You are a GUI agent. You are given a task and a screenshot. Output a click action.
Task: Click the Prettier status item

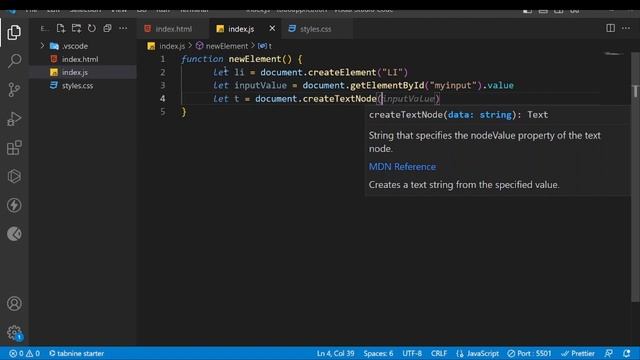578,353
